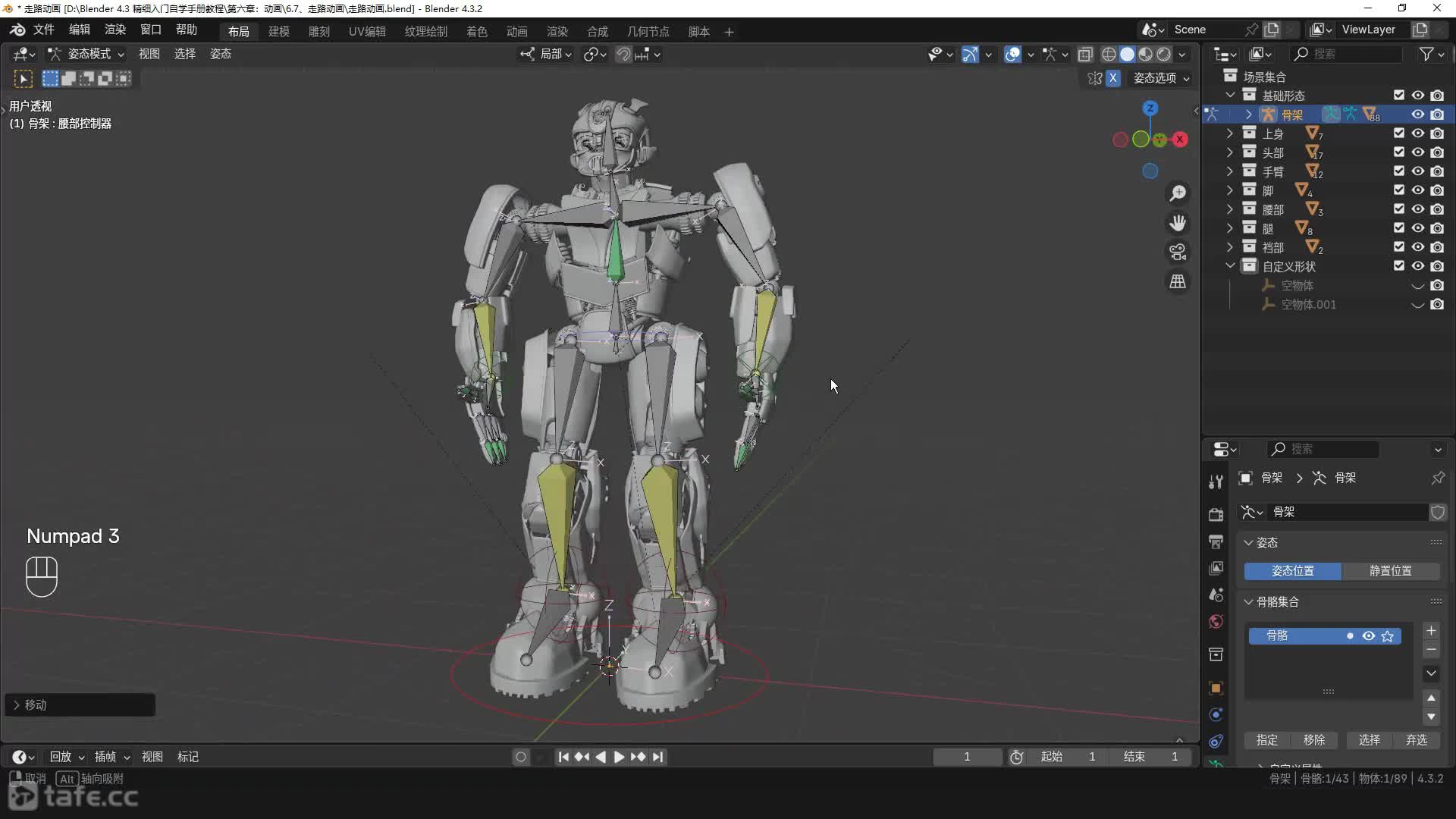
Task: Click the 选择 bone collection button
Action: pyautogui.click(x=1370, y=740)
